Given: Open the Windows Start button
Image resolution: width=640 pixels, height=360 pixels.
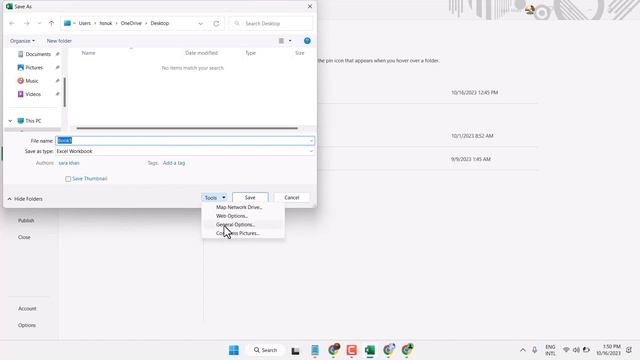Looking at the screenshot, I should pos(234,350).
